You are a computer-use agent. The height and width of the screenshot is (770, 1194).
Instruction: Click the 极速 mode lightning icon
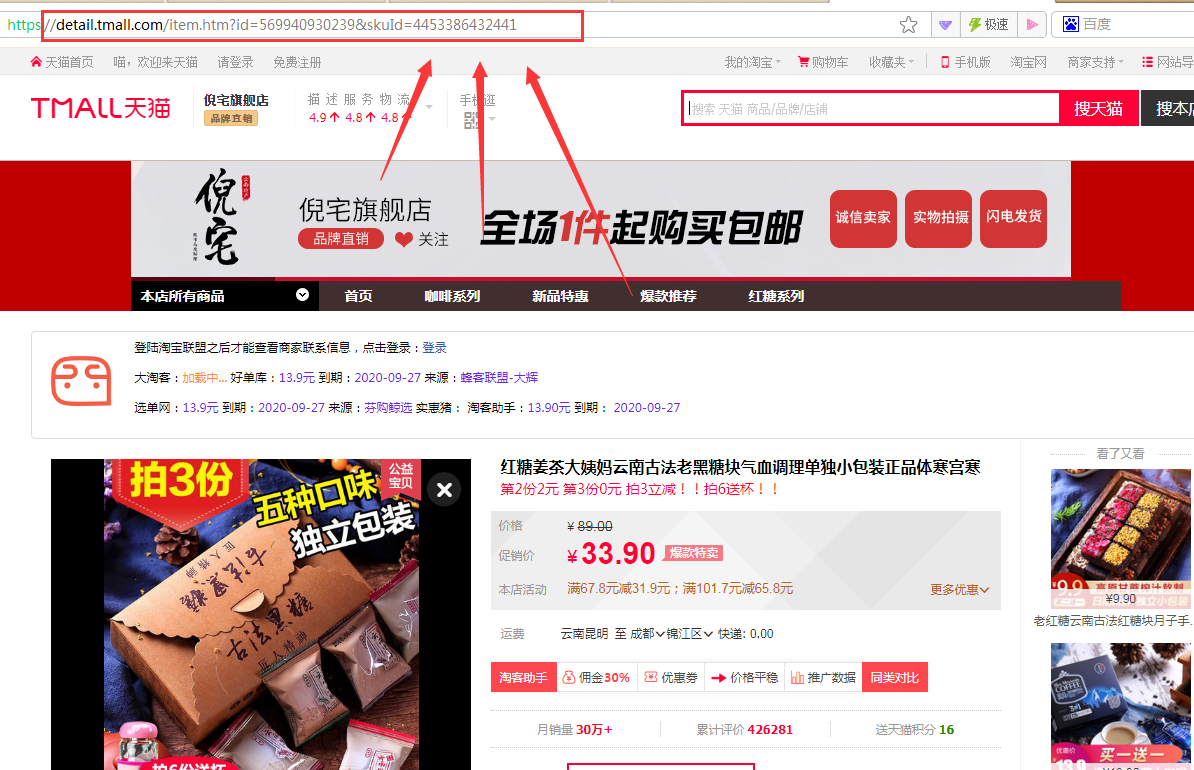point(975,25)
